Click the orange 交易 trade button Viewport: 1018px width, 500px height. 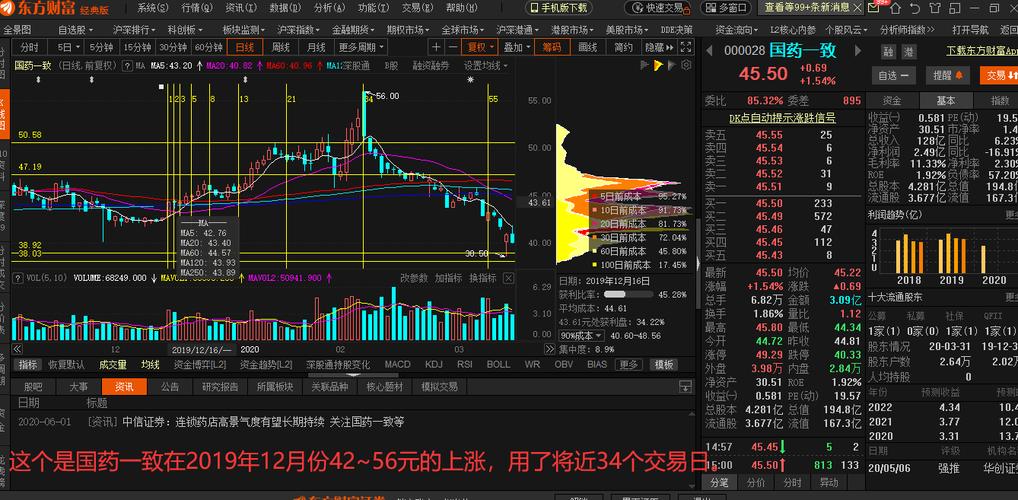point(999,75)
